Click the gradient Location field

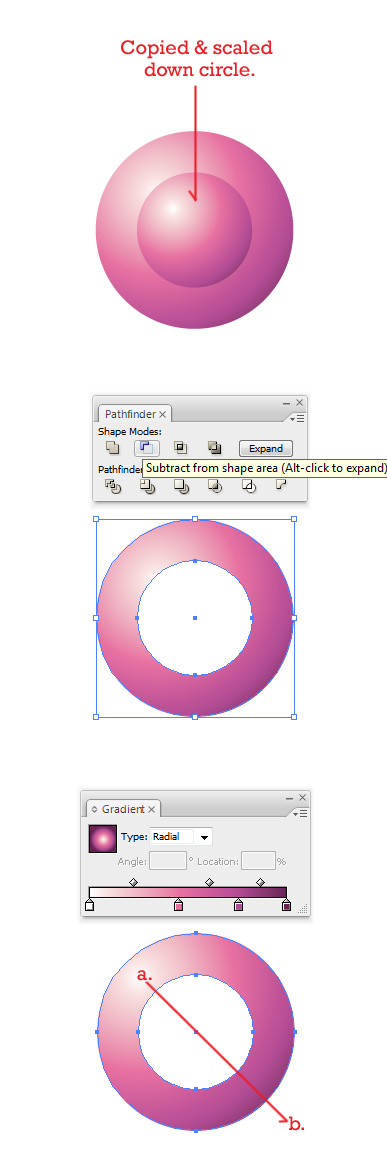point(258,861)
